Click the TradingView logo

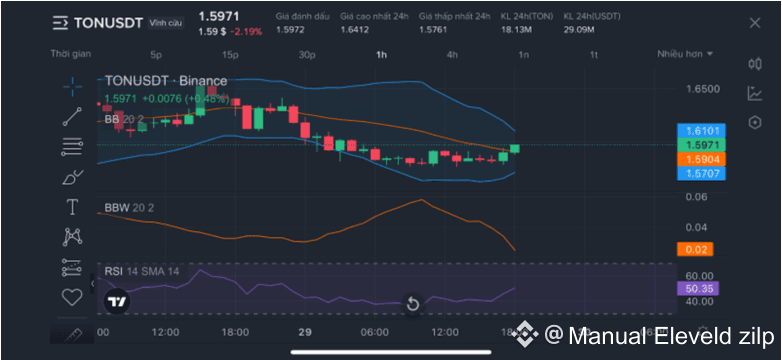117,301
